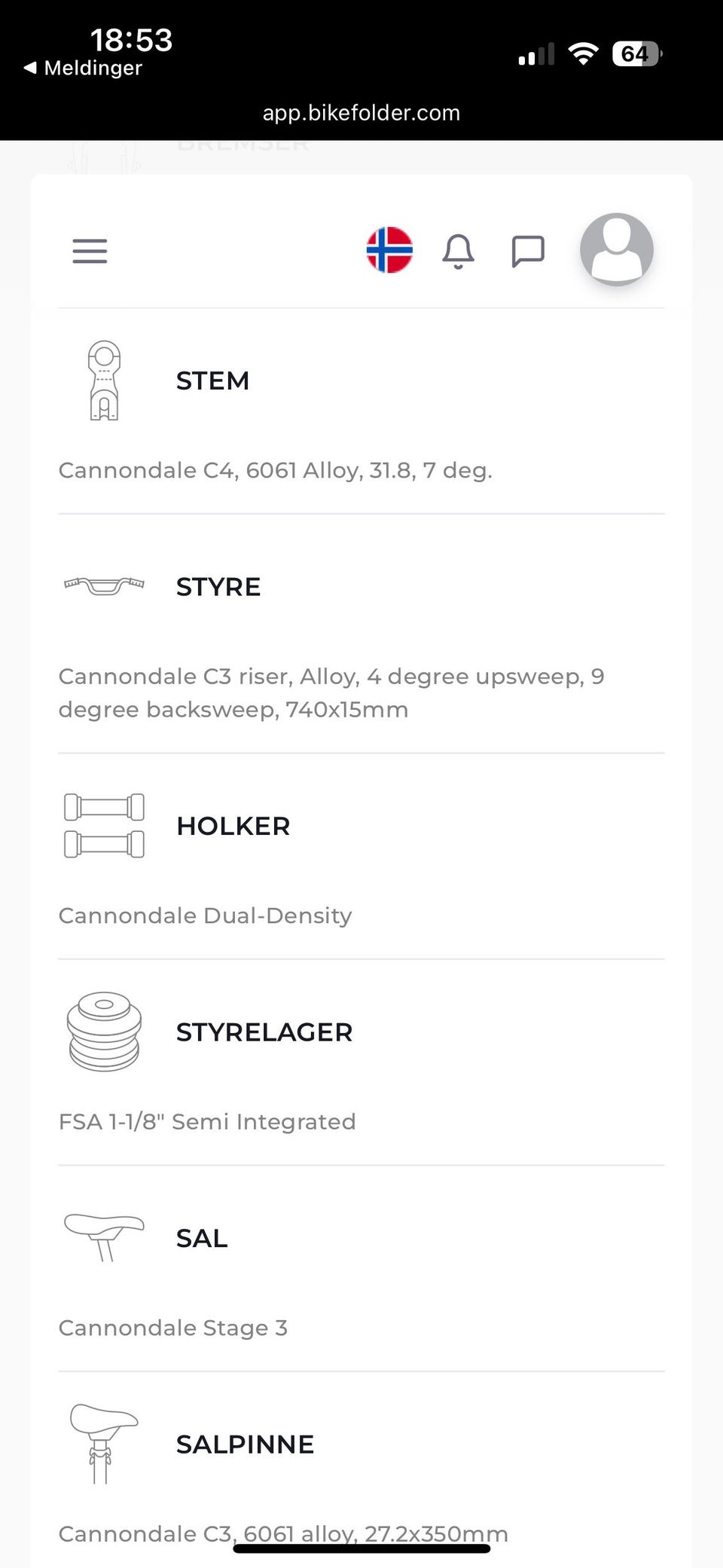Tap the headset icon beside STYRELAGER
This screenshot has width=723, height=1568.
pos(104,1032)
